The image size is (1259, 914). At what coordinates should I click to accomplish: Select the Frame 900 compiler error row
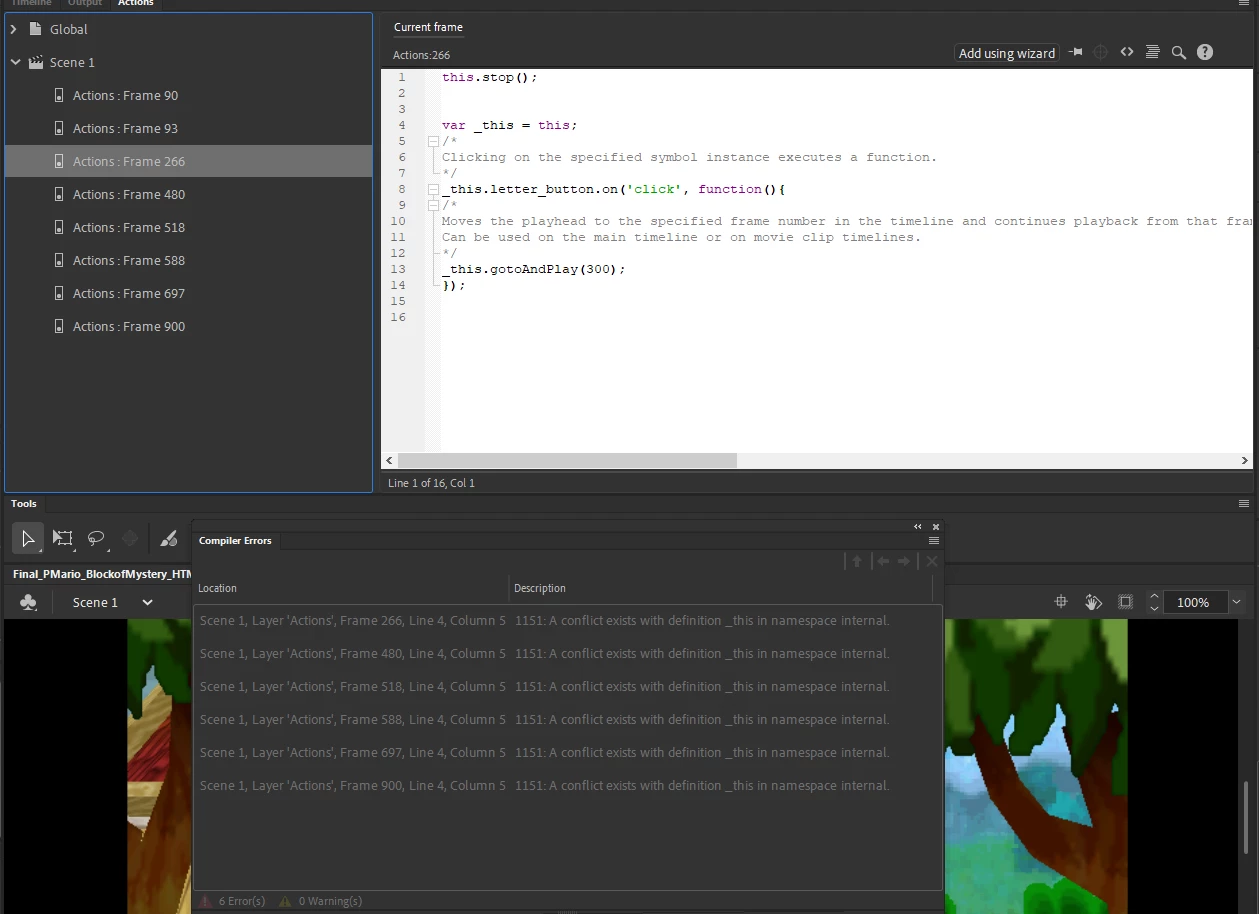pyautogui.click(x=567, y=785)
